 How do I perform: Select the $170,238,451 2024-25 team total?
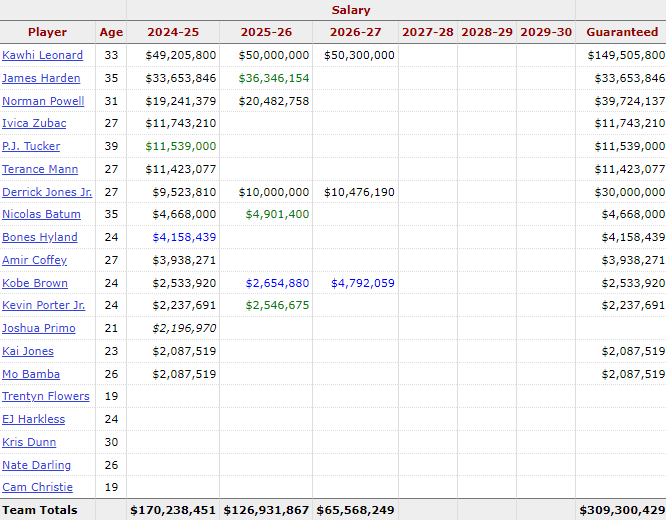tap(173, 510)
